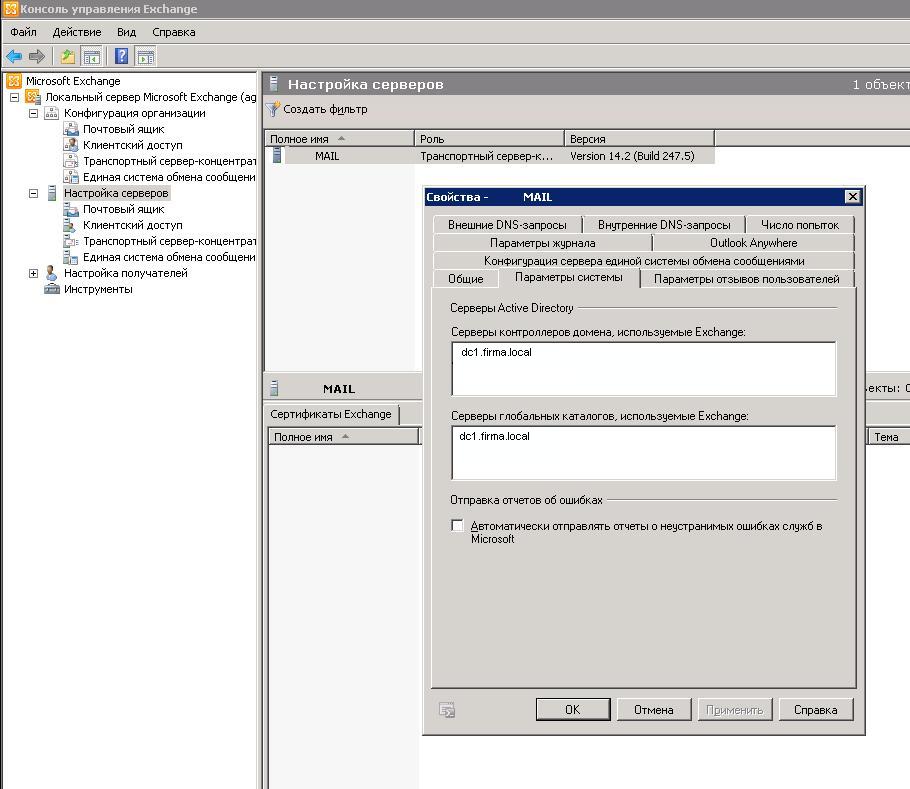The height and width of the screenshot is (789, 910).
Task: Open the Число попыток tab
Action: click(800, 225)
